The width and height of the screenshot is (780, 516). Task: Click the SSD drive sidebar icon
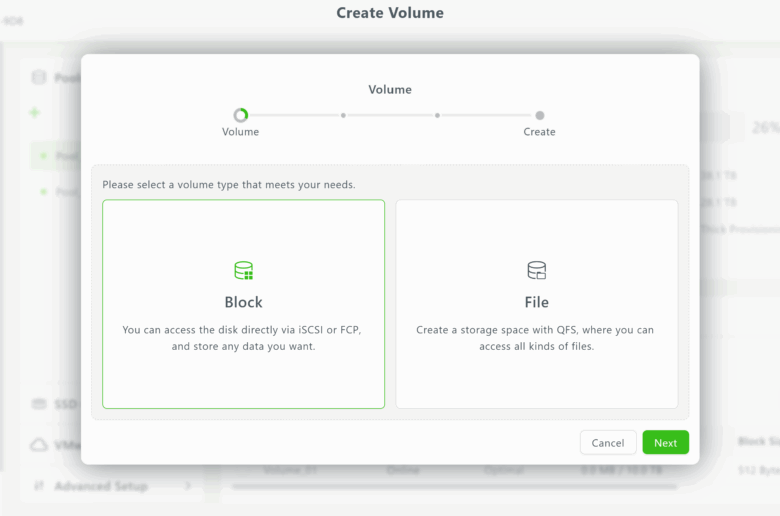39,404
